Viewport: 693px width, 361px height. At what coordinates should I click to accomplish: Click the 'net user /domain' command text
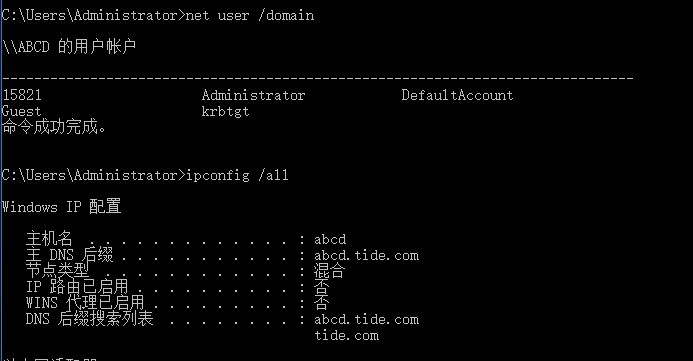(x=250, y=15)
